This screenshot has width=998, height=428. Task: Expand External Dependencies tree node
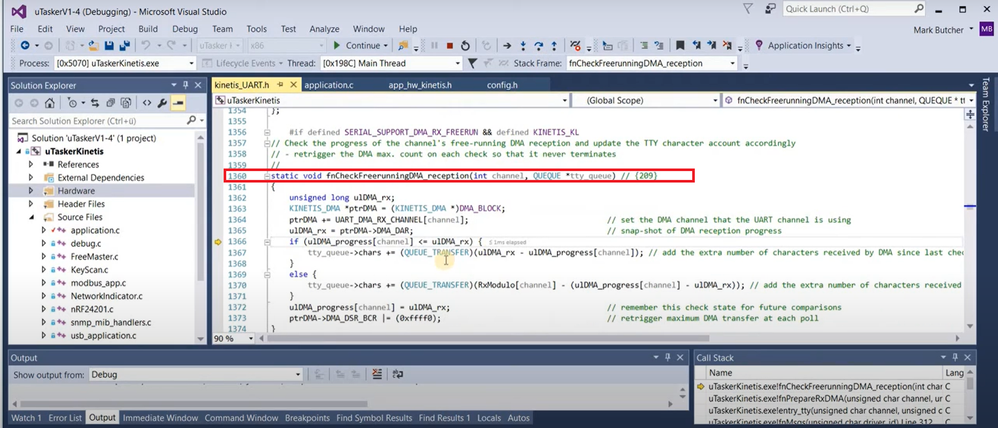tap(31, 178)
